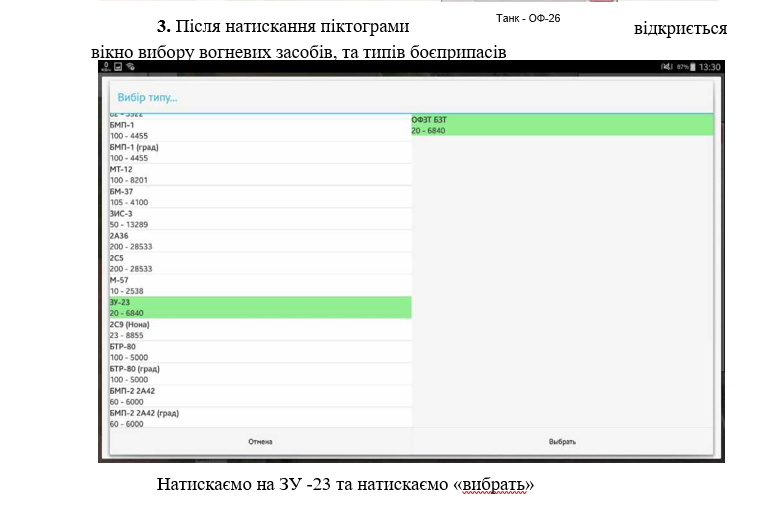This screenshot has width=757, height=514.
Task: Tap the notification icons in status bar
Action: pos(117,67)
